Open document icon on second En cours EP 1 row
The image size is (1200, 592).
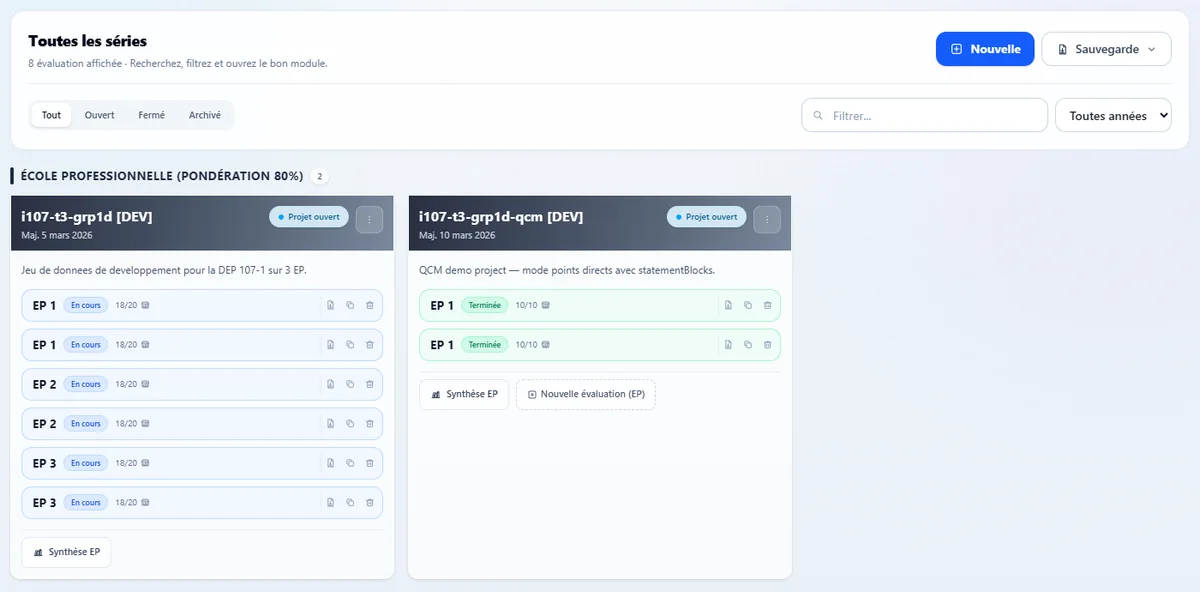(330, 345)
